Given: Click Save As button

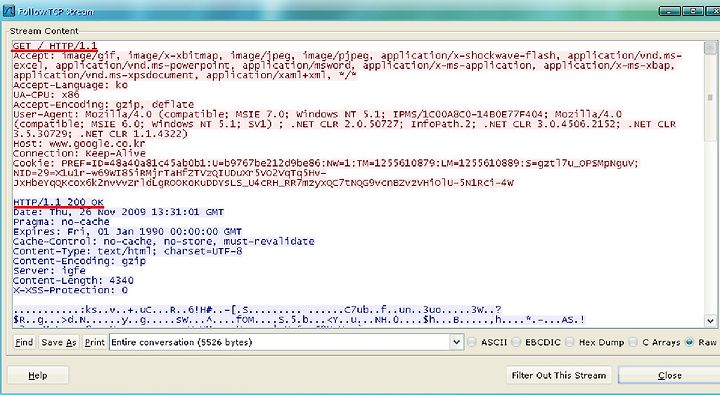Looking at the screenshot, I should click(x=58, y=342).
